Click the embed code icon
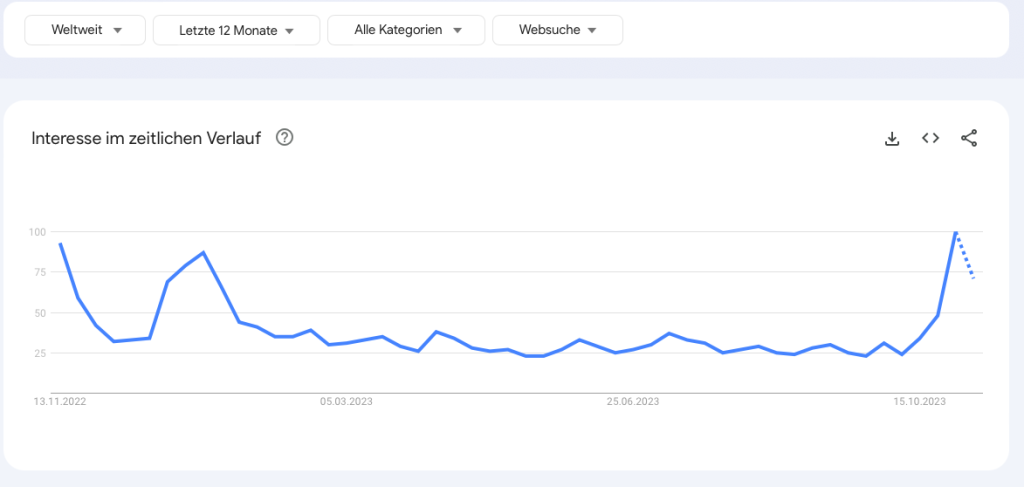 click(930, 139)
